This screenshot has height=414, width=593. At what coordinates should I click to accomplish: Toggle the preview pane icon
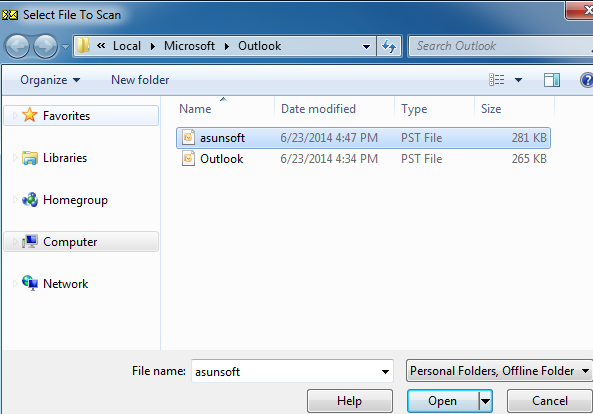pos(552,80)
